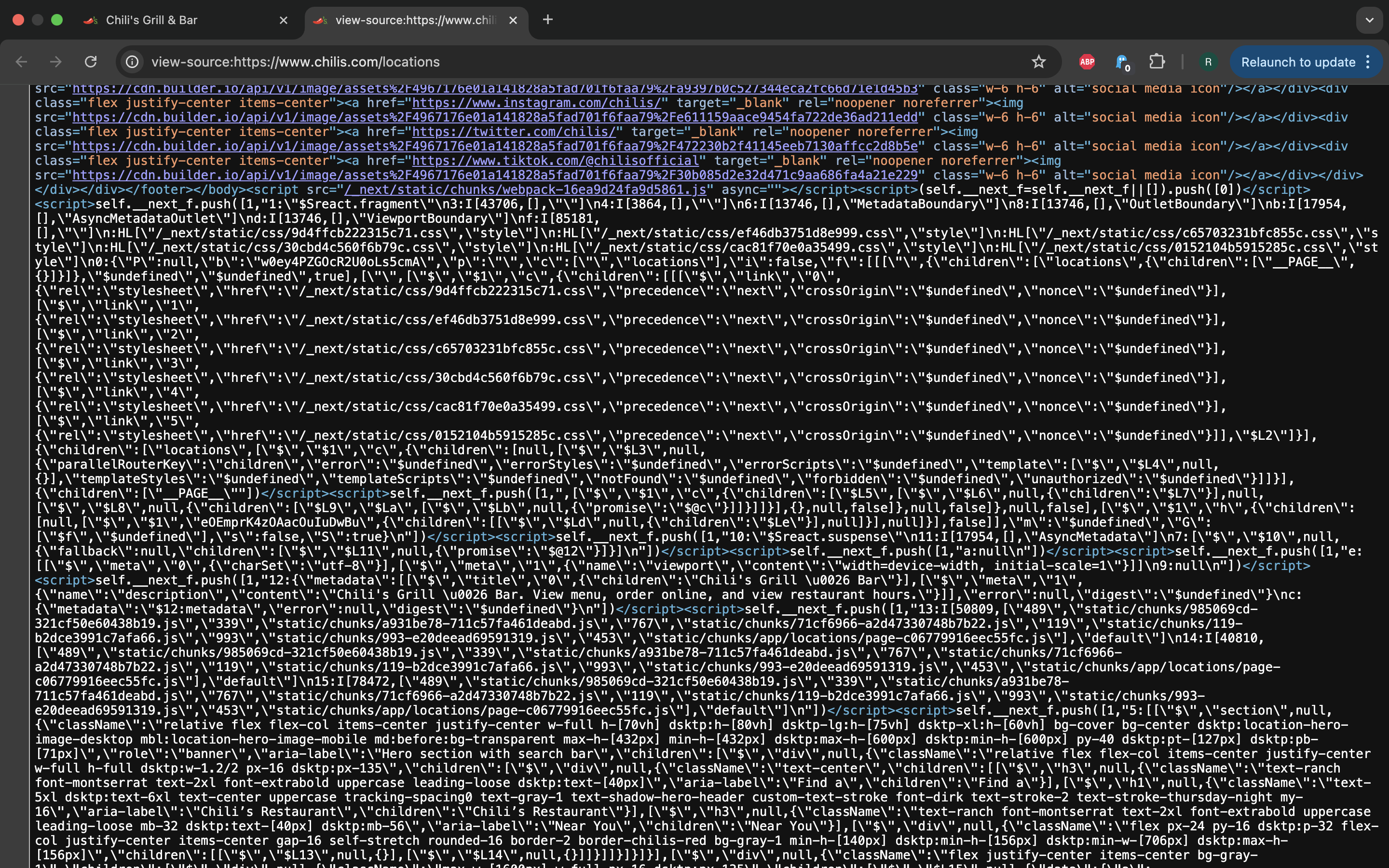This screenshot has height=868, width=1389.
Task: Expand the tab search chevron
Action: pyautogui.click(x=1370, y=20)
